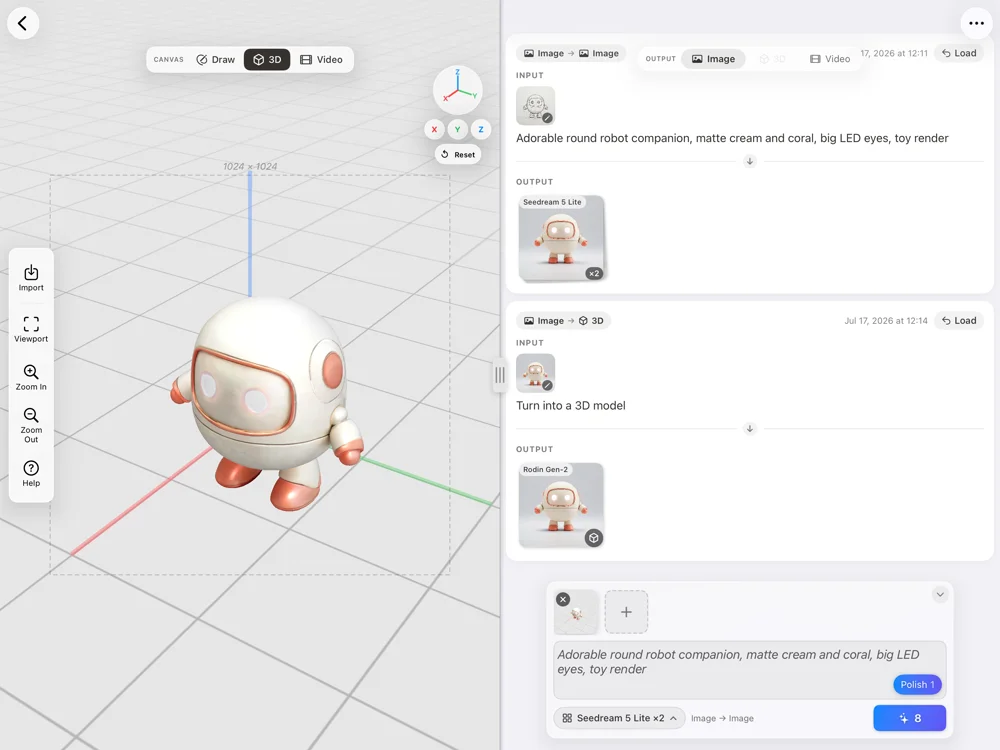
Task: Reset the 3D camera view
Action: (x=458, y=154)
